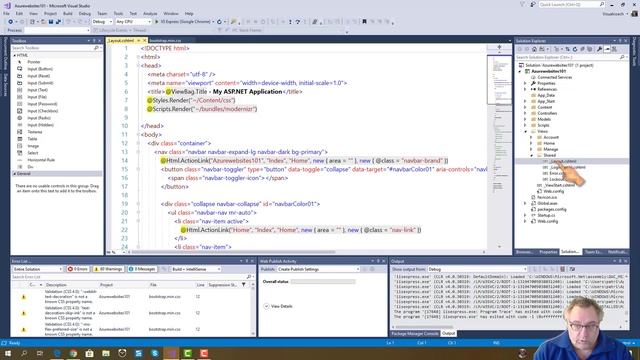Open Create Publish Settings dropdown
Screen dimensions: 640x360
point(318,269)
